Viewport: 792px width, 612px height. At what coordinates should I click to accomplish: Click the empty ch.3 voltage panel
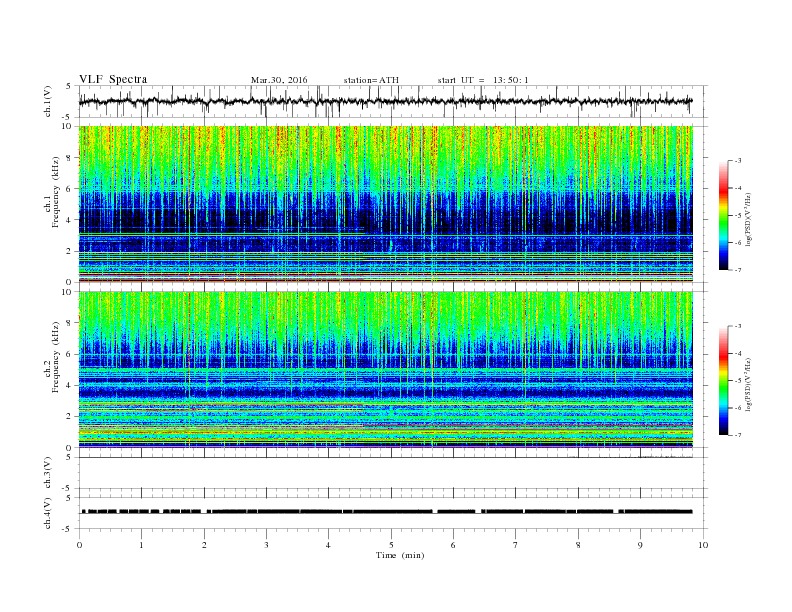392,473
